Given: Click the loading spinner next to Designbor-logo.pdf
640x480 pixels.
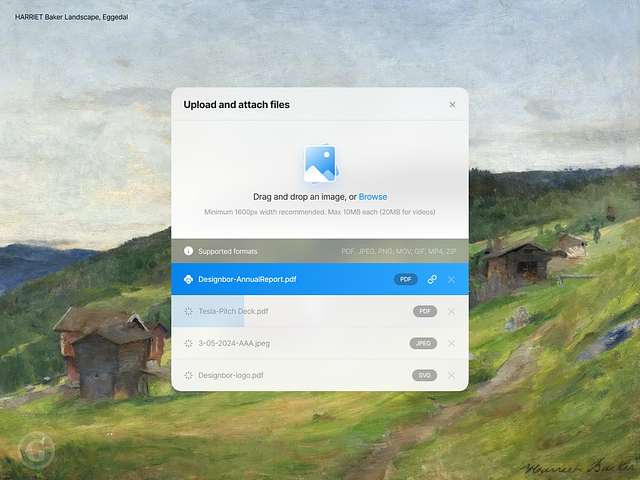Looking at the screenshot, I should (x=188, y=375).
